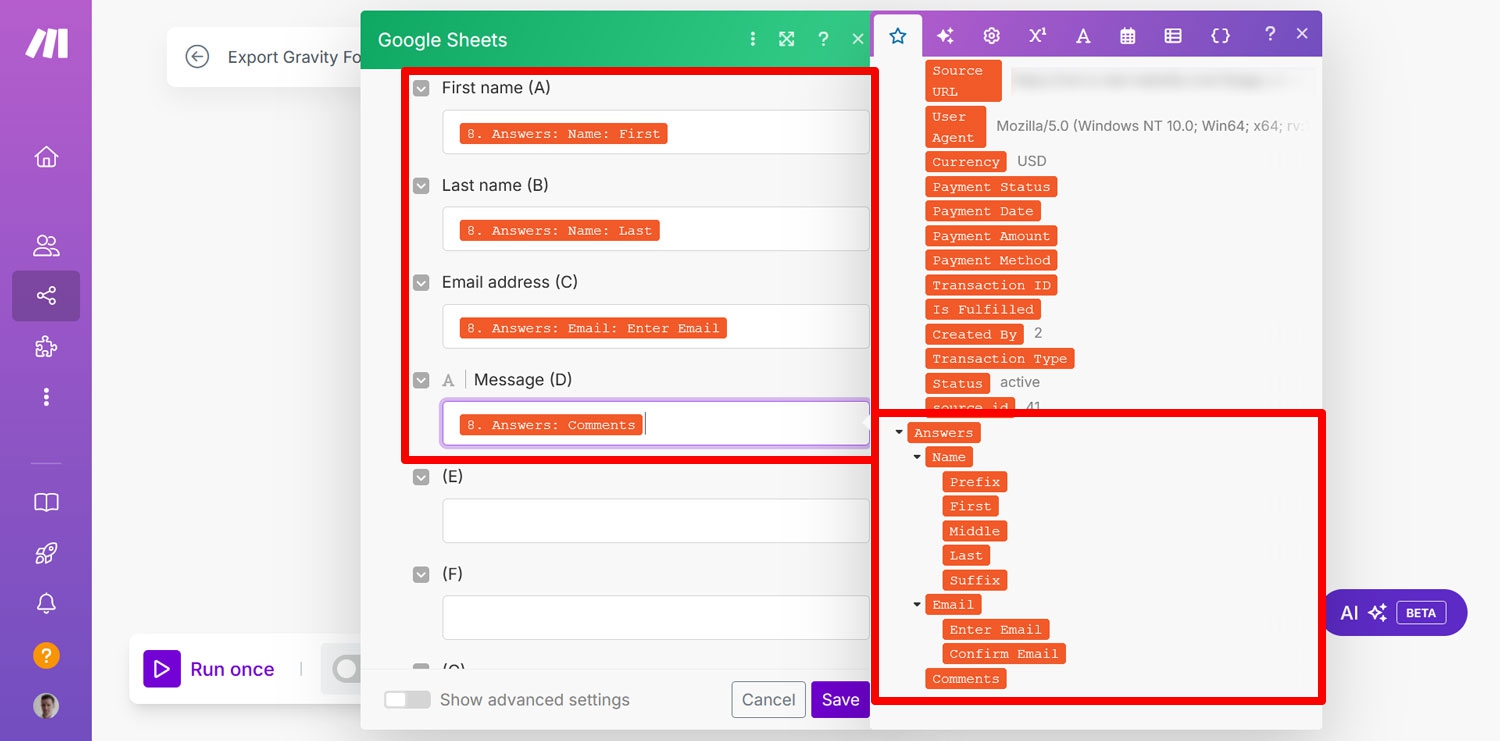Image resolution: width=1500 pixels, height=741 pixels.
Task: Go to the Home sidebar icon
Action: click(46, 157)
